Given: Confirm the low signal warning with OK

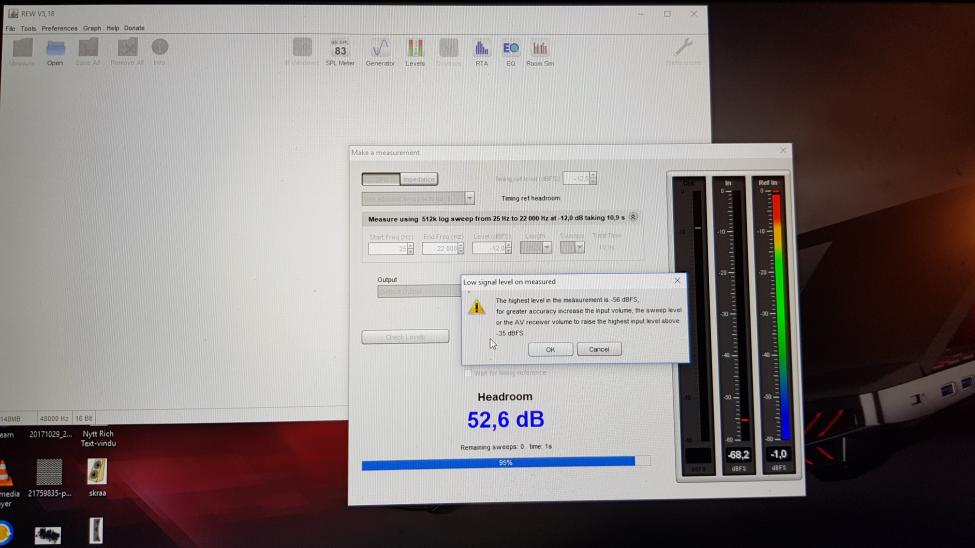Looking at the screenshot, I should click(550, 350).
